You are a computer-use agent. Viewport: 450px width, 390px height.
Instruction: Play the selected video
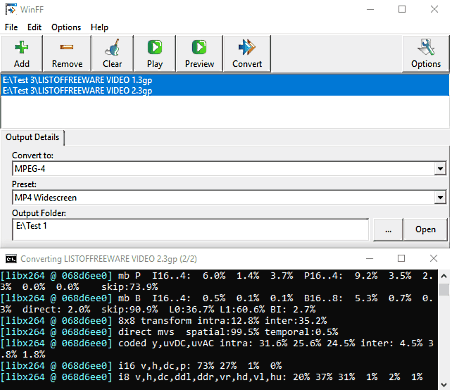coord(155,54)
